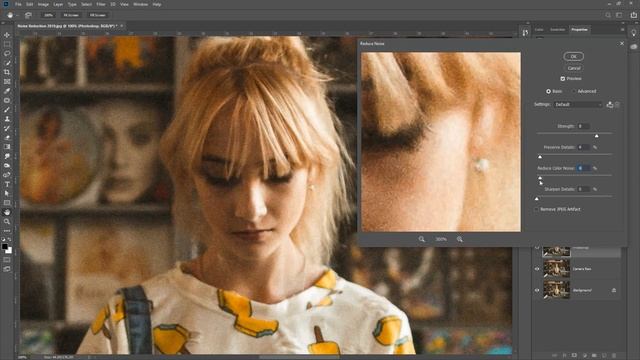Screen dimensions: 640x360
Task: Choose the Basic radio option
Action: point(548,91)
